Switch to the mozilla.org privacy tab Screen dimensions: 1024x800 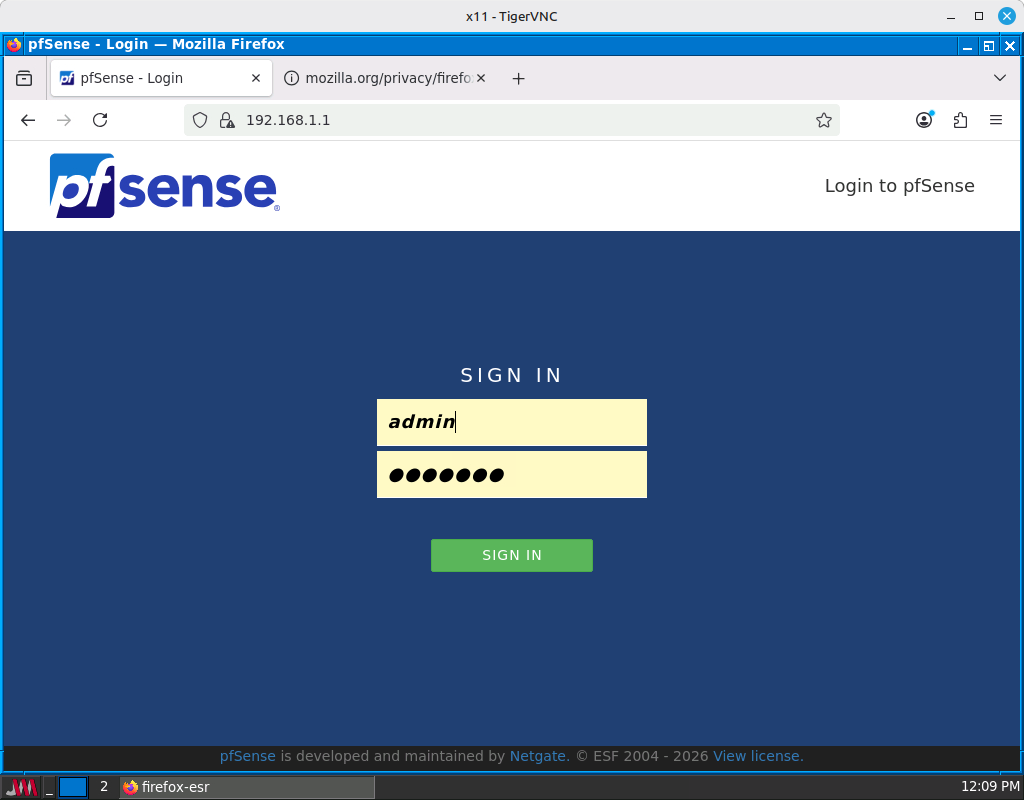point(385,77)
